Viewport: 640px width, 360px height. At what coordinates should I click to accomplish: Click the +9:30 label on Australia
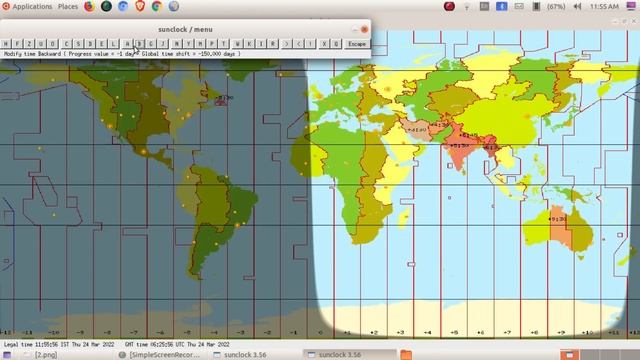[557, 219]
